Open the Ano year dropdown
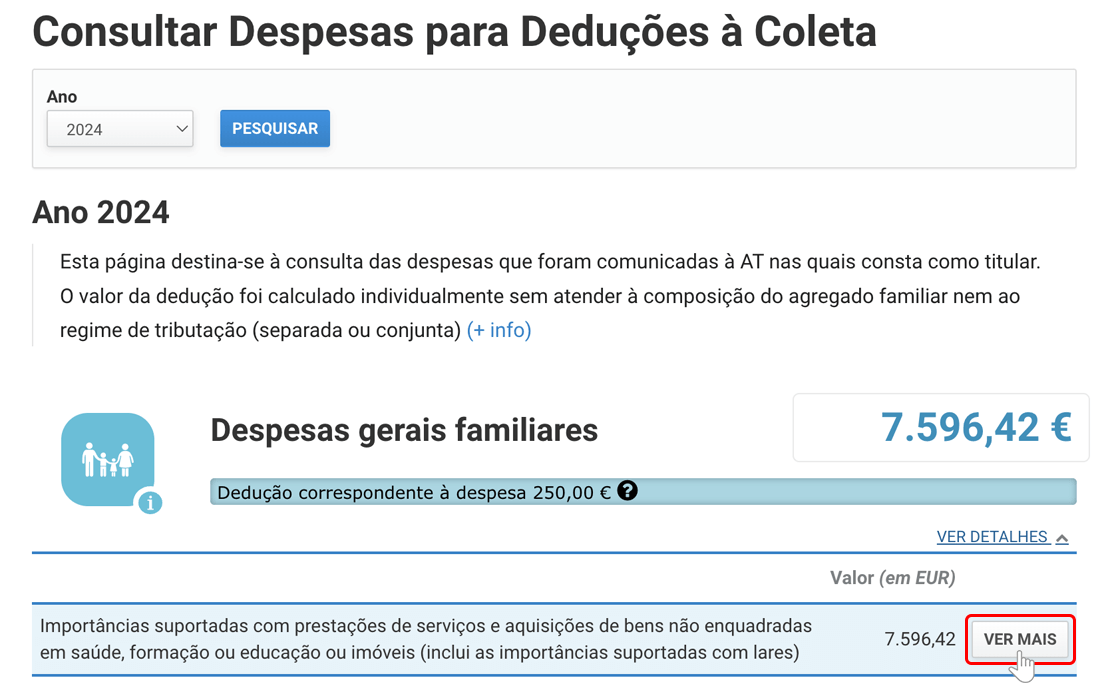Screen dimensions: 1100x692 coord(120,129)
